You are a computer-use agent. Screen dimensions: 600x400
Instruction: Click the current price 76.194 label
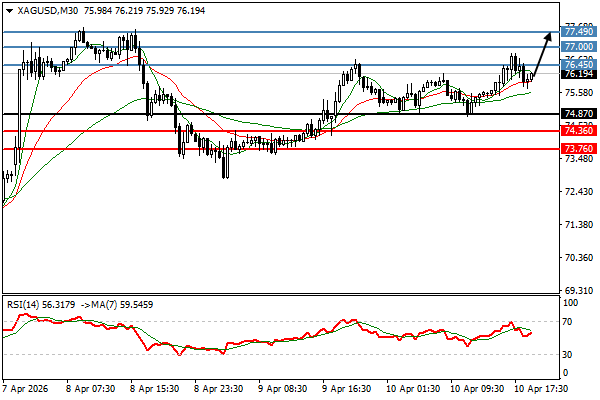[577, 75]
